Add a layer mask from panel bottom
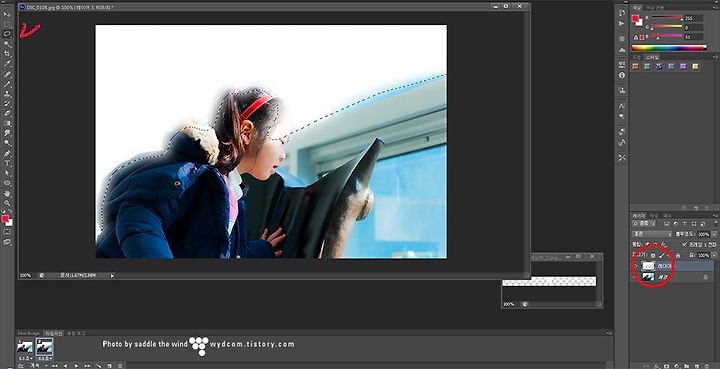This screenshot has width=720, height=369. 666,366
